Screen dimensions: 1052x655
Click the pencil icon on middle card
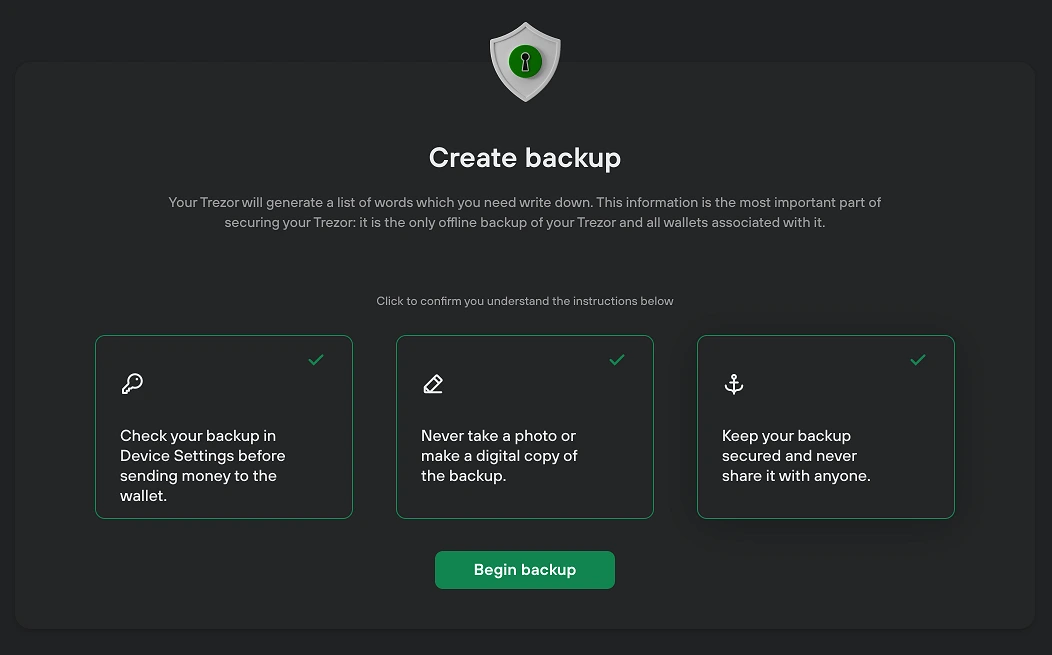433,384
